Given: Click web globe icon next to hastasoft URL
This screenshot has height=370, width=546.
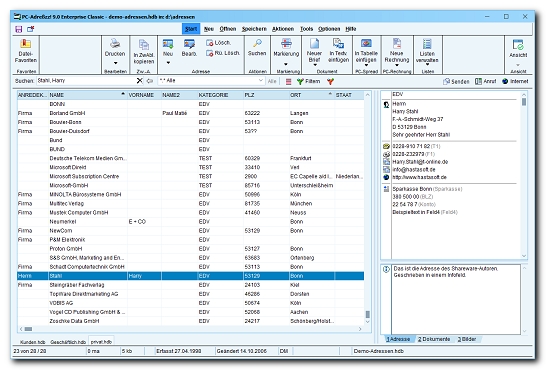Looking at the screenshot, I should tap(386, 177).
